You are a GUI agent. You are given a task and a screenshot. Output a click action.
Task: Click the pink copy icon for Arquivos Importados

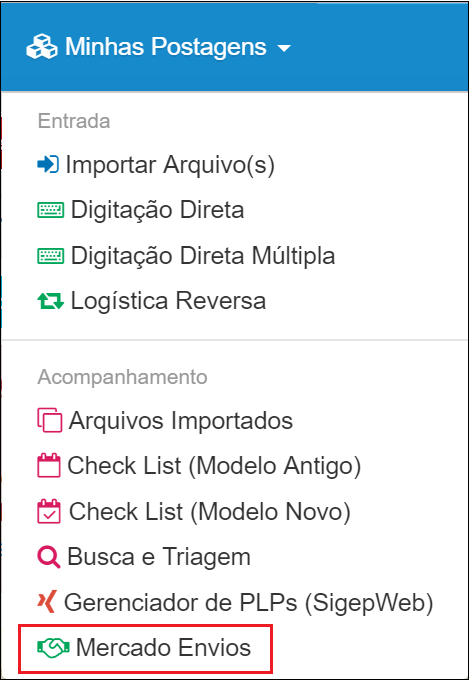coord(49,420)
